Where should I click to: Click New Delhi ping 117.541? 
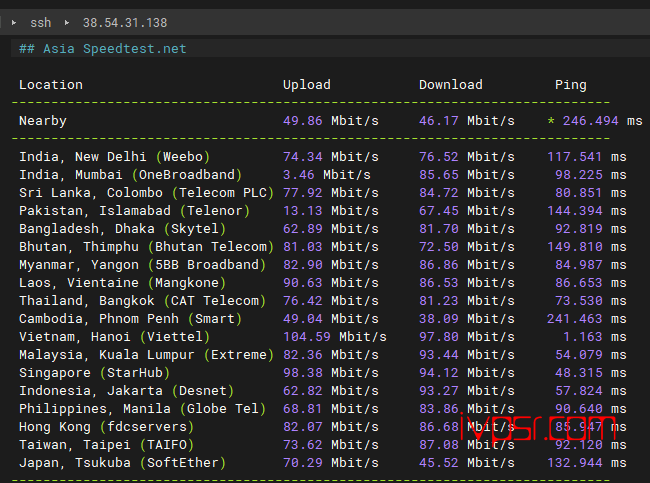coord(574,157)
